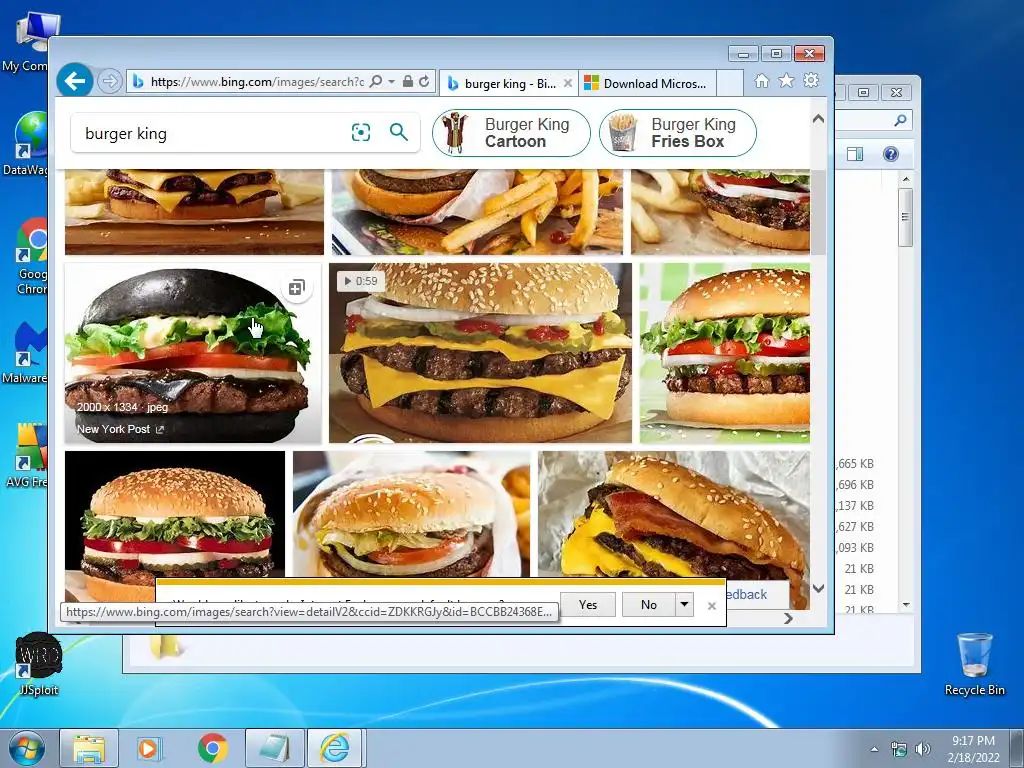This screenshot has height=768, width=1024.
Task: Open the Recycle Bin
Action: 974,664
